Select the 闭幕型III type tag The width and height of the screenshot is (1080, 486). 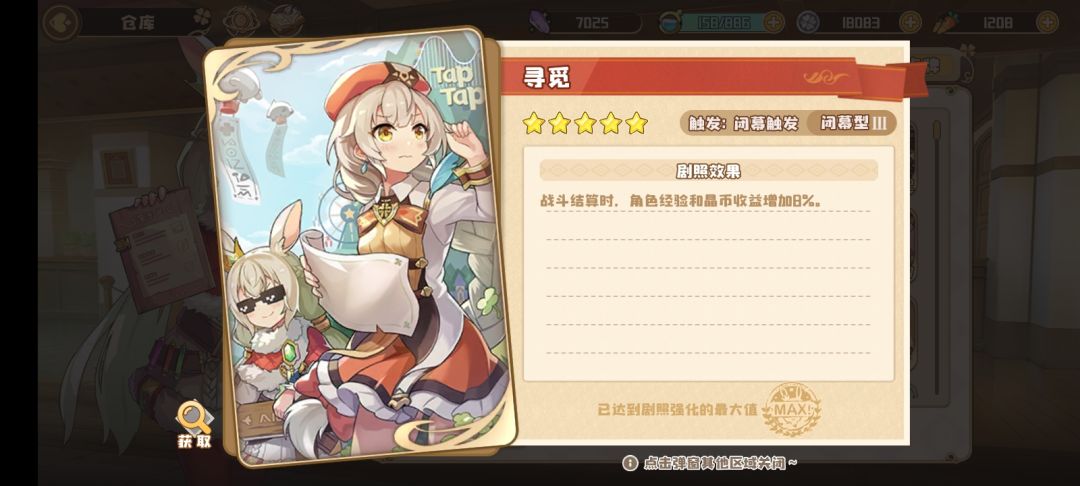tap(852, 123)
